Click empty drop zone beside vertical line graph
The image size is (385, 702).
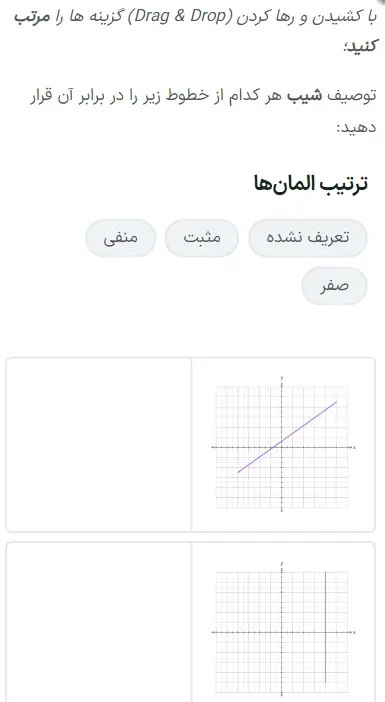click(98, 622)
